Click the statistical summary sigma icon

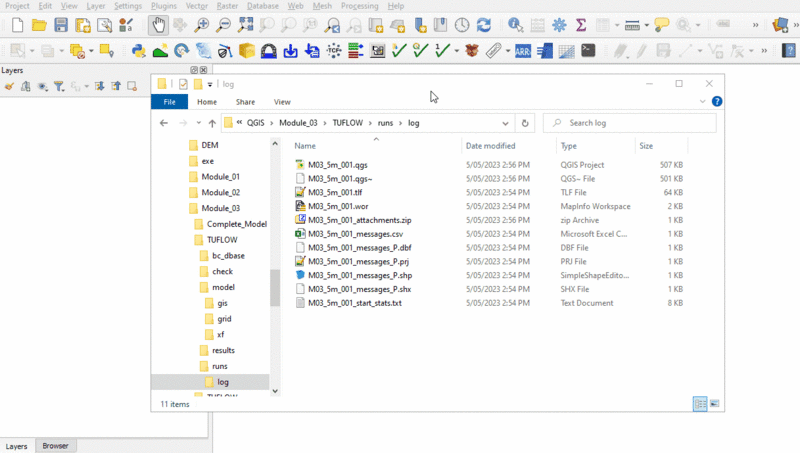click(581, 24)
